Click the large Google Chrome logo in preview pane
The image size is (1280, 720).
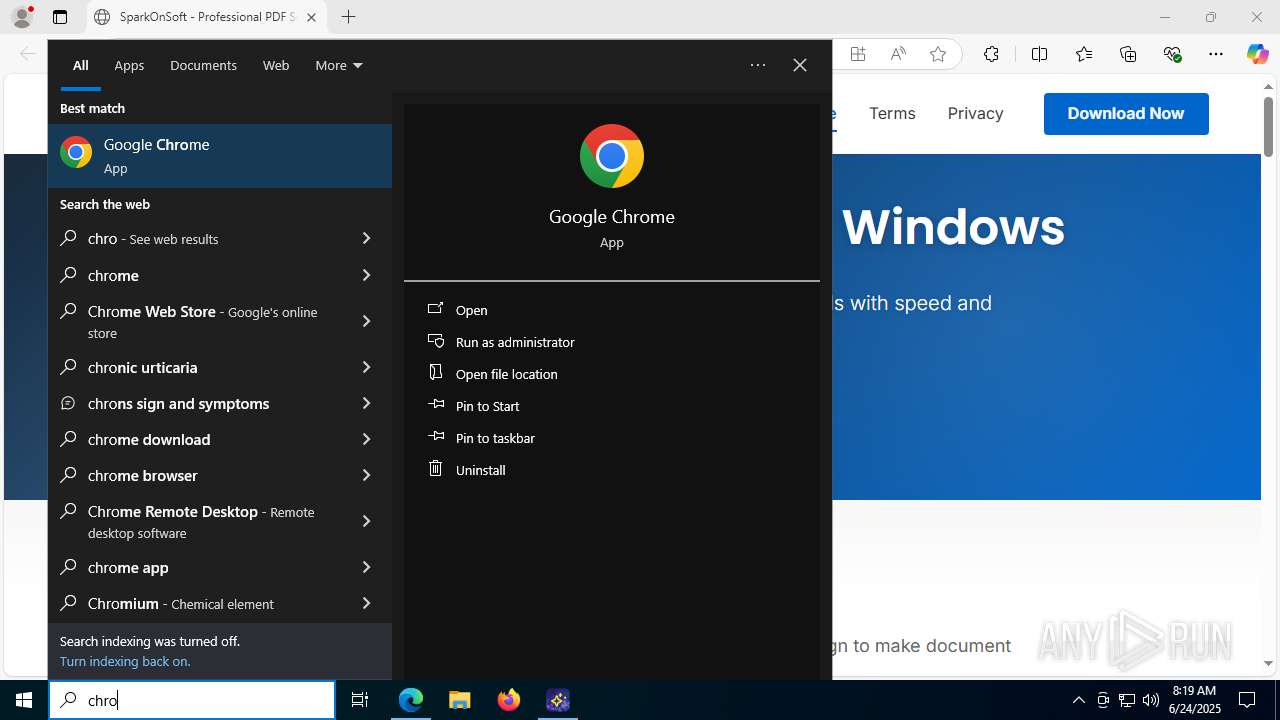612,156
